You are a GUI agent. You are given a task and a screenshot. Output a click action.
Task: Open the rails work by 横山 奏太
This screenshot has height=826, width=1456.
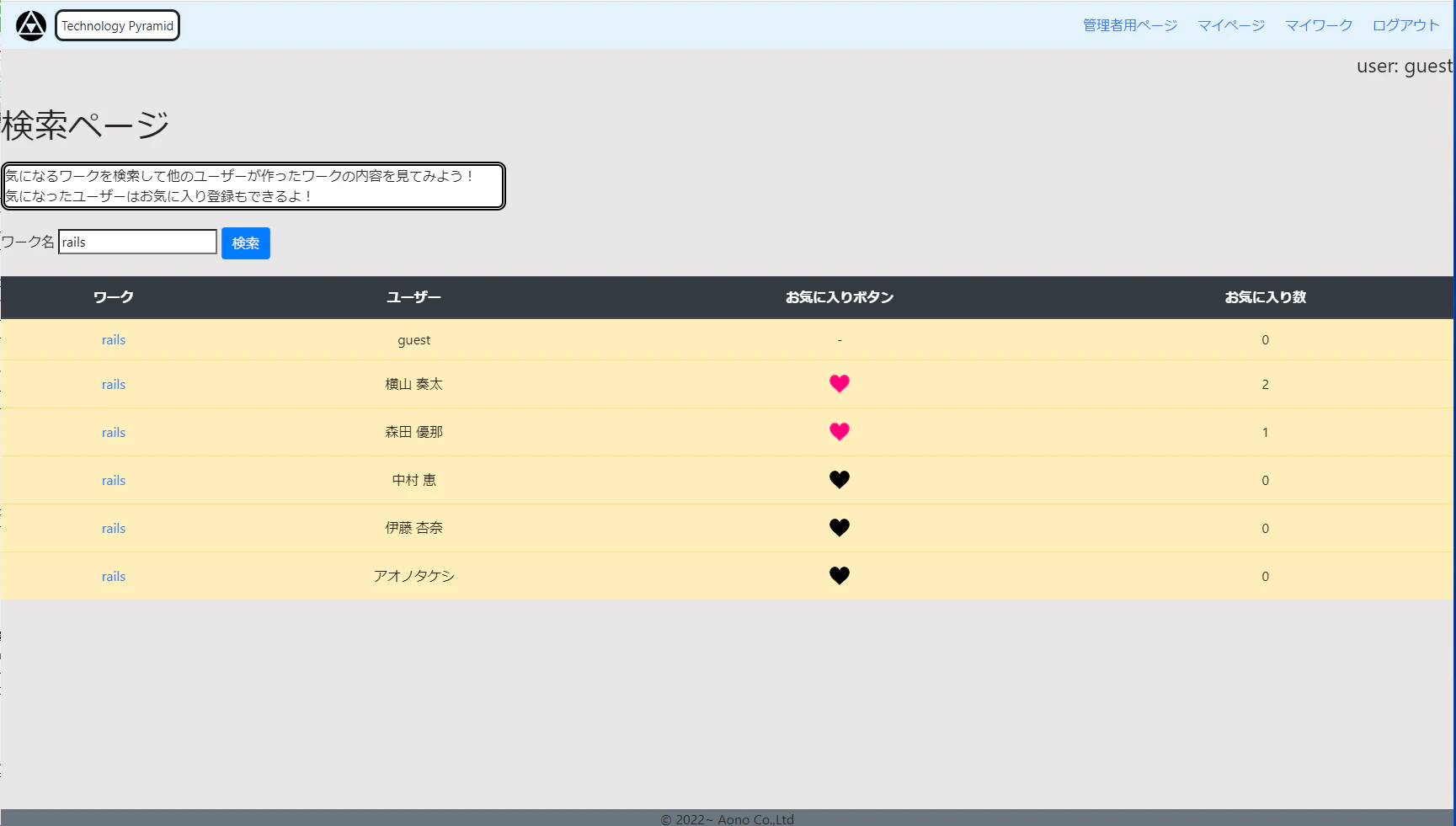(x=114, y=385)
